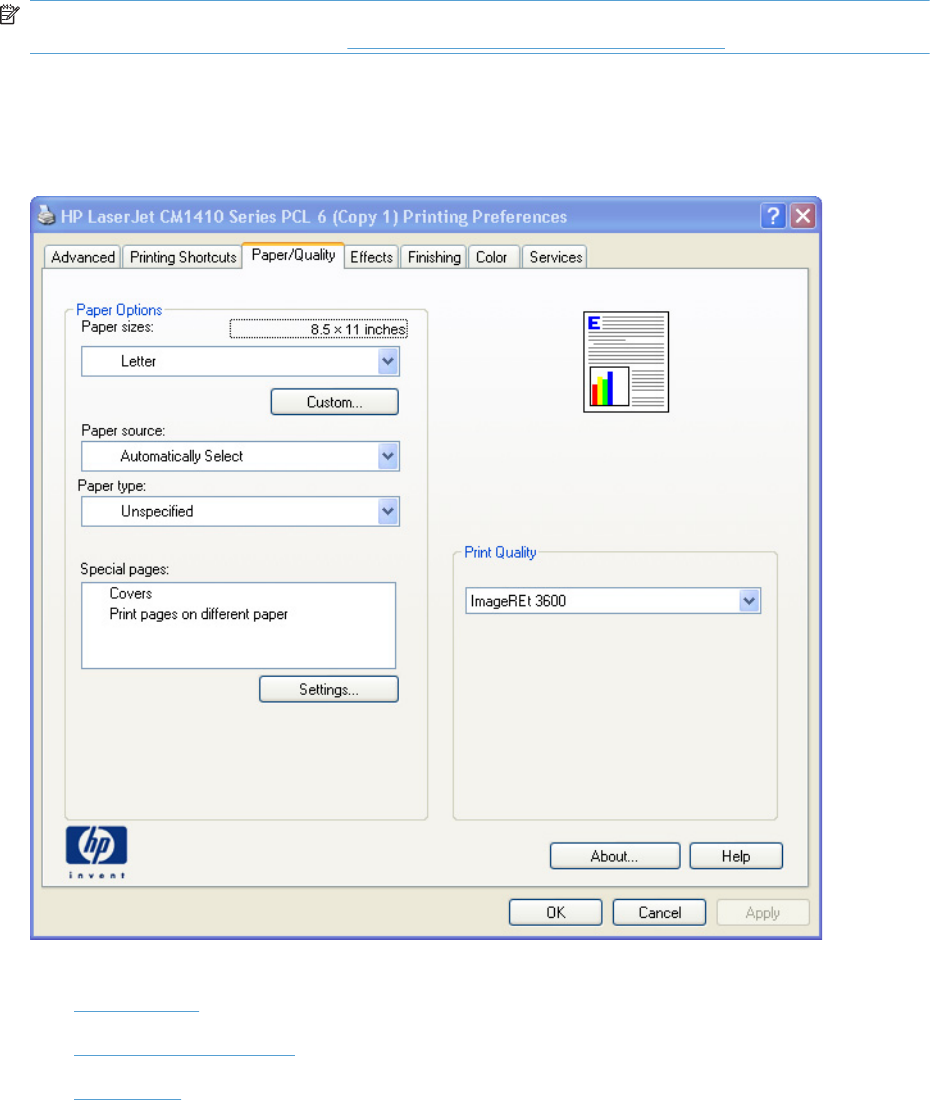Select the Paper/Quality tab

tap(293, 255)
